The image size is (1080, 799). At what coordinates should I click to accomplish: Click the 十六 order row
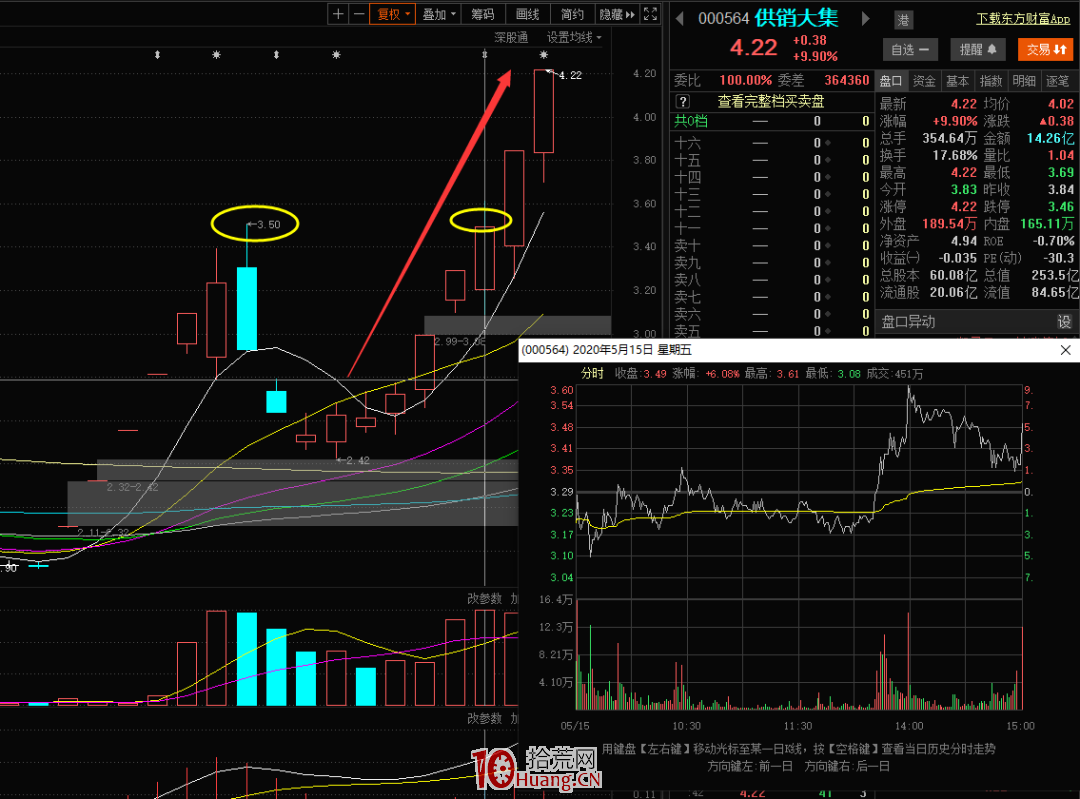pyautogui.click(x=771, y=143)
